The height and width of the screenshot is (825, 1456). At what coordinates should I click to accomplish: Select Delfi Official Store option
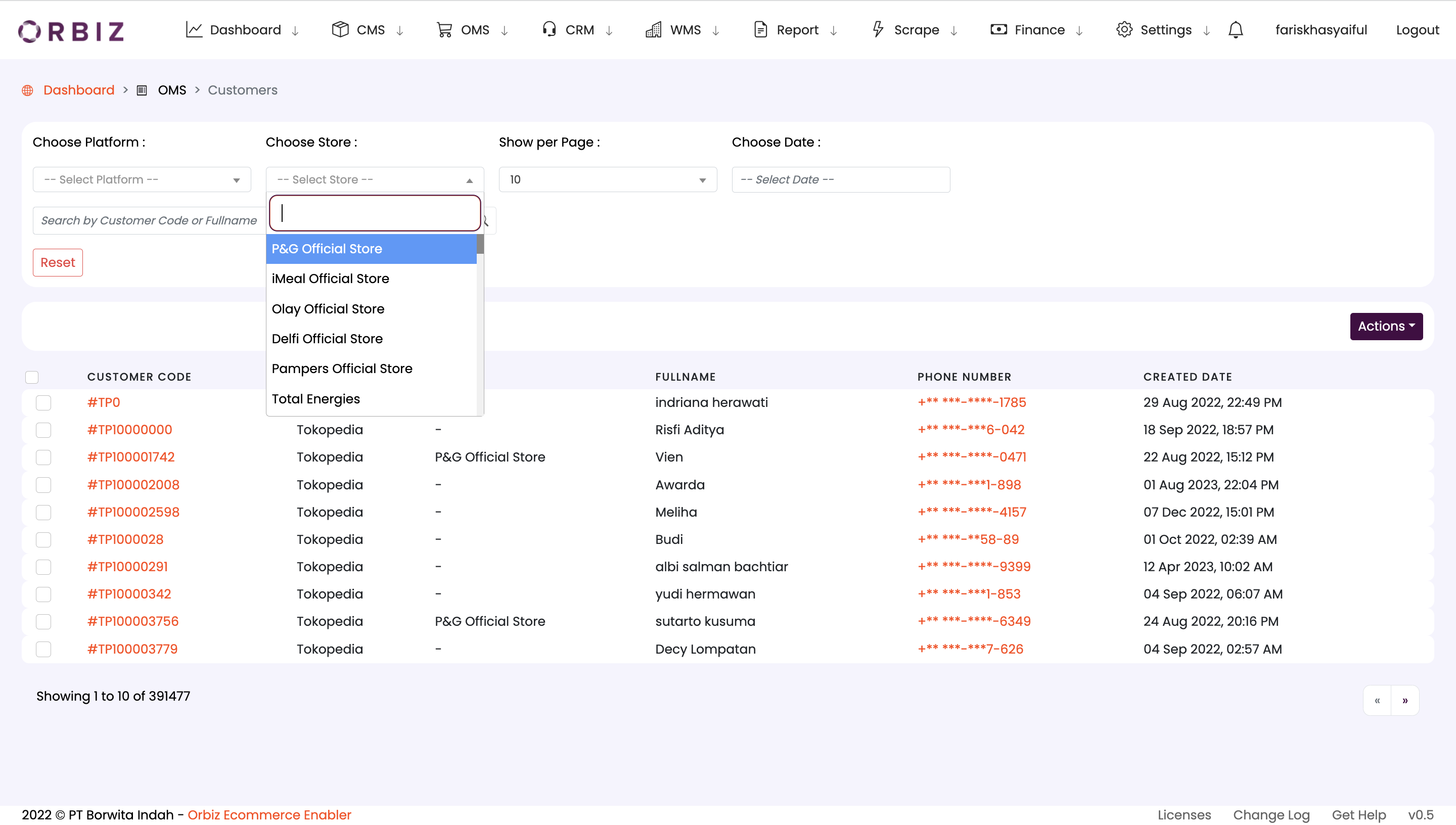(x=371, y=339)
